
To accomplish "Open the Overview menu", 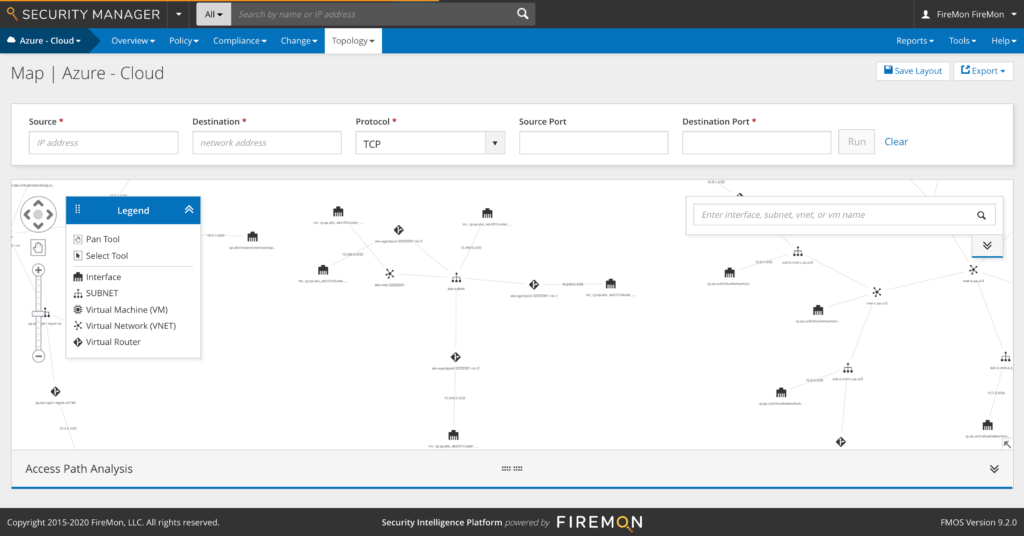I will [x=133, y=40].
